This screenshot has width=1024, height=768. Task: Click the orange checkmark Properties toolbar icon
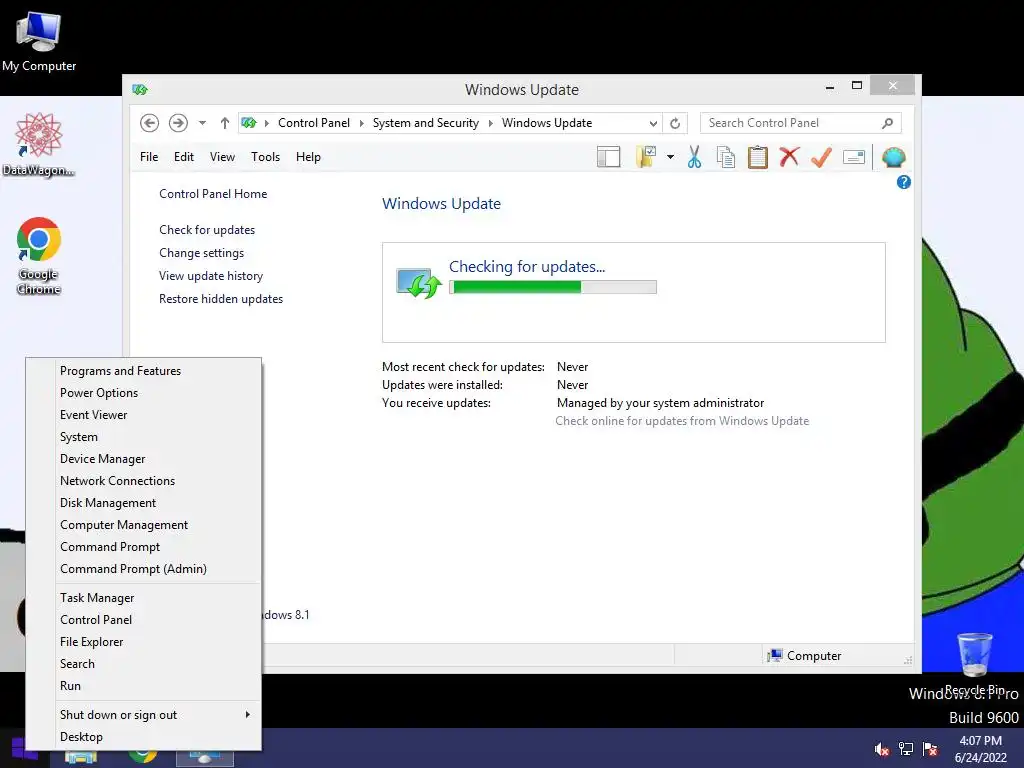(x=822, y=157)
